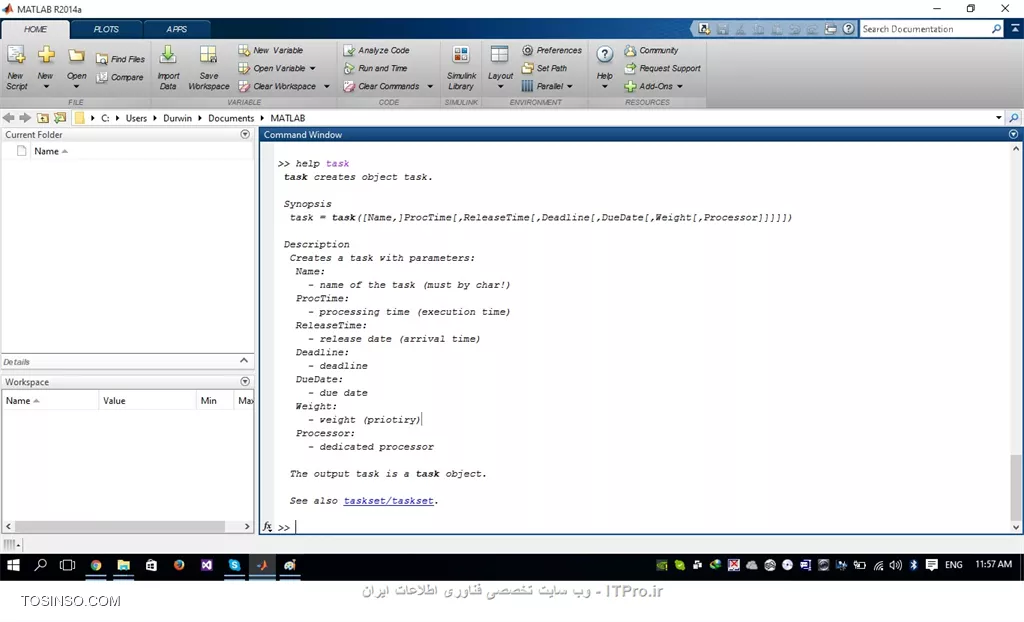Screen dimensions: 1024x622
Task: Click the quick access save icon
Action: 722,29
